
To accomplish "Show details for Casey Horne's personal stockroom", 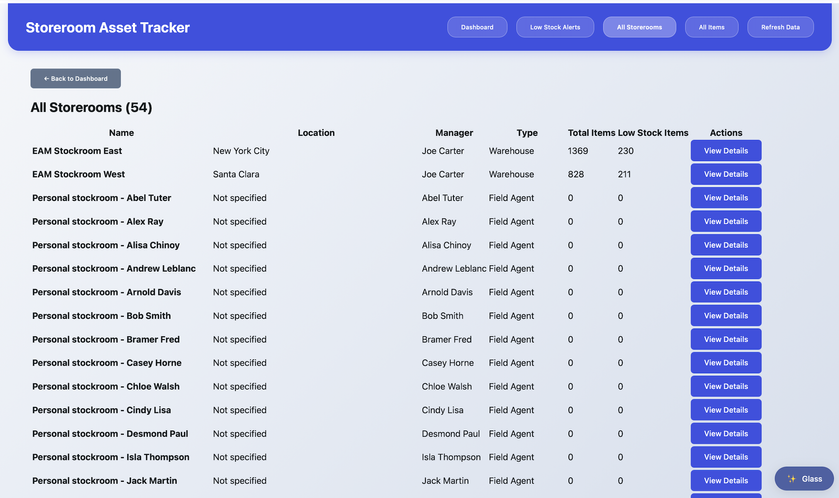I will pyautogui.click(x=725, y=363).
